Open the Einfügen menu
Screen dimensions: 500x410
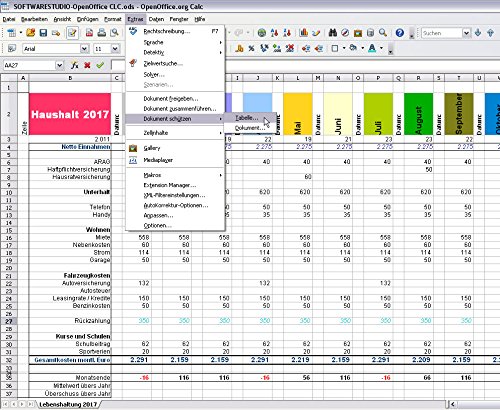pos(87,19)
